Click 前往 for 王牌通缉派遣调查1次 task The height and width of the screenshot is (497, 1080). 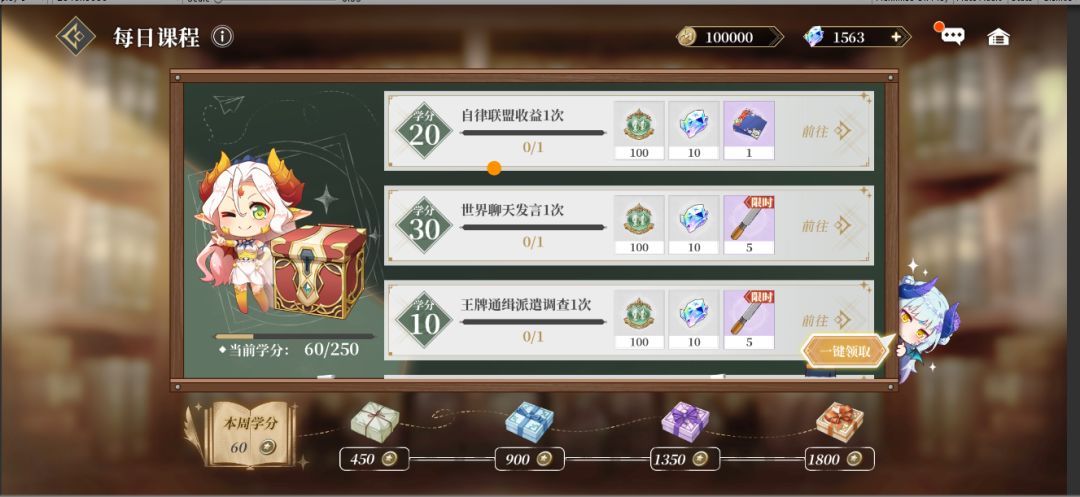pos(826,320)
